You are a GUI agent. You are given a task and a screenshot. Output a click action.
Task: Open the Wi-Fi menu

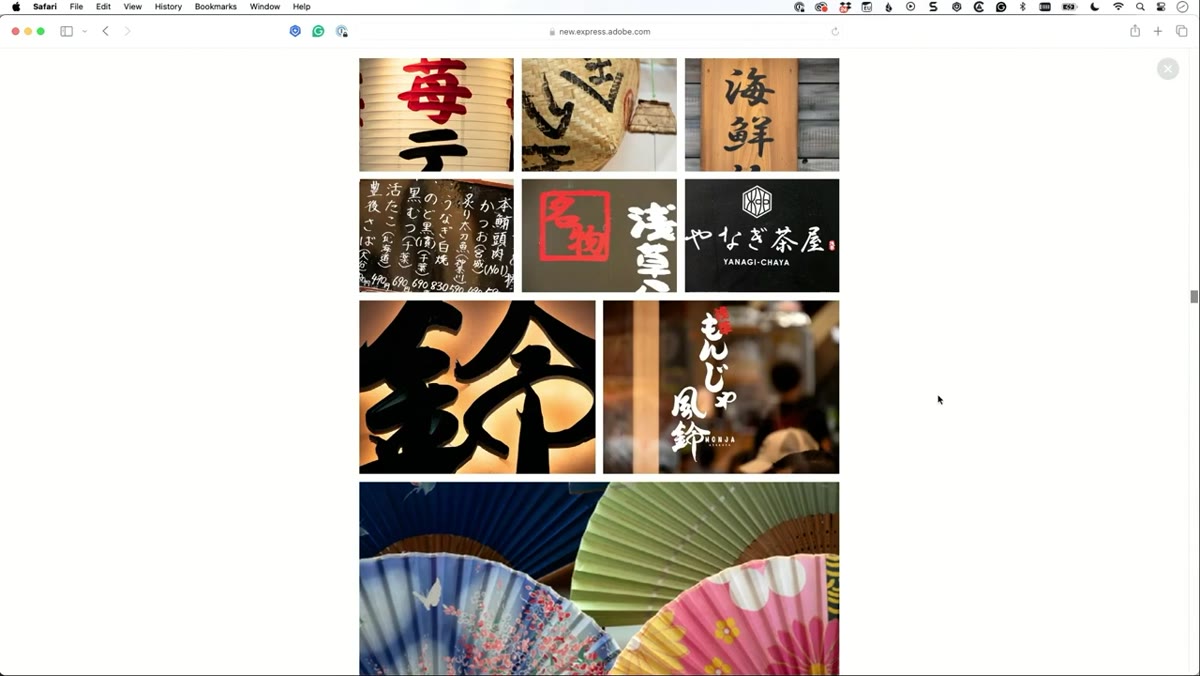click(x=1118, y=6)
